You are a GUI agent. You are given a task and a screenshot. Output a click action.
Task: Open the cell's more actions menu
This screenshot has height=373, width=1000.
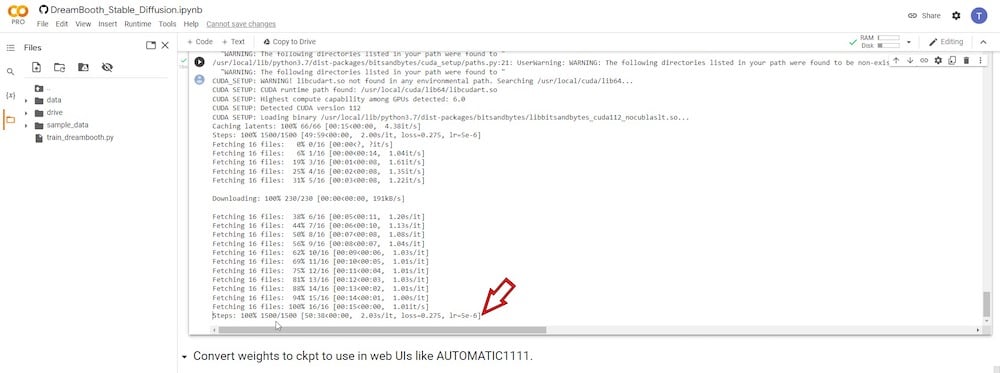pyautogui.click(x=980, y=61)
